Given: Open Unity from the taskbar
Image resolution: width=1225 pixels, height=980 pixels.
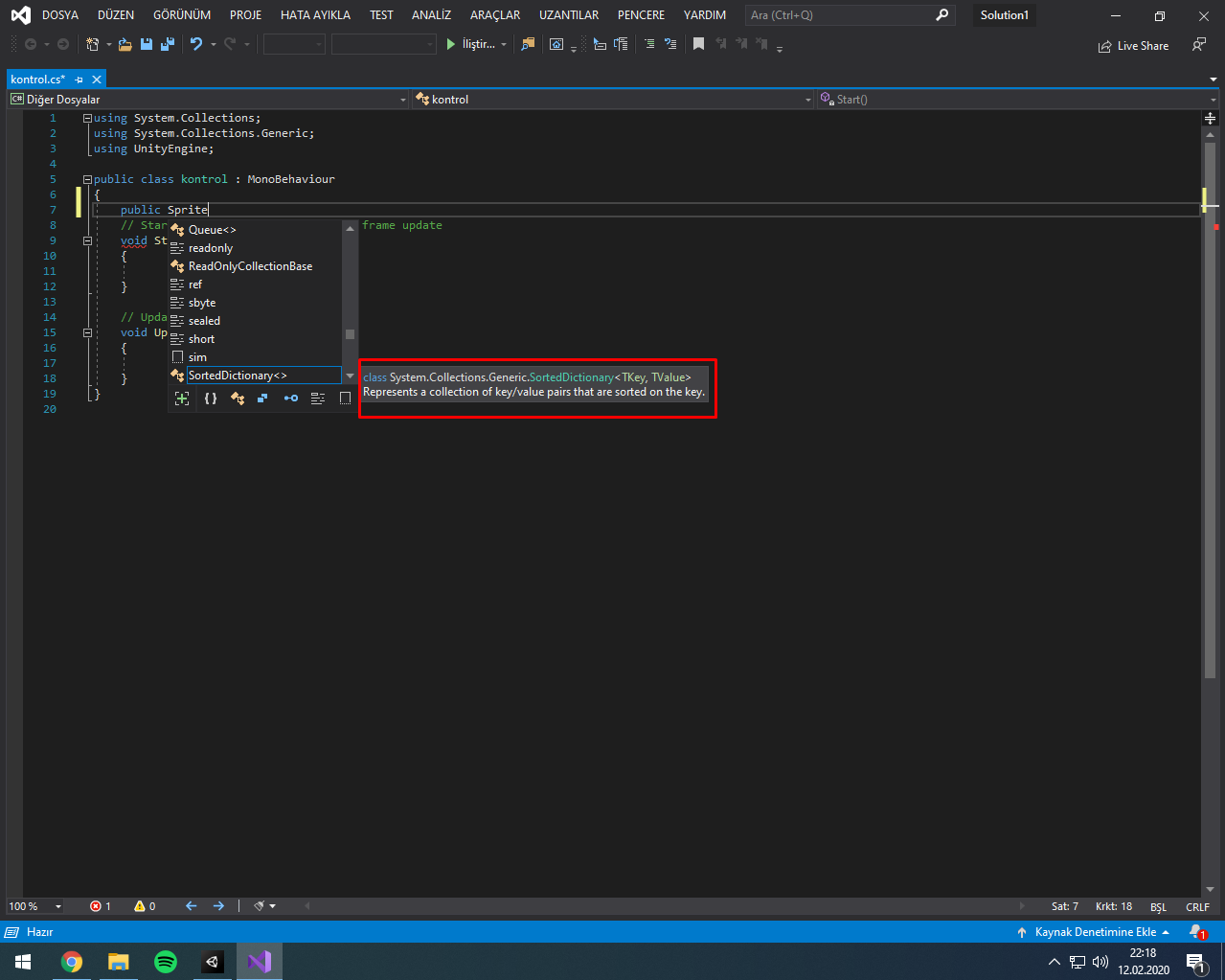Looking at the screenshot, I should tap(213, 962).
